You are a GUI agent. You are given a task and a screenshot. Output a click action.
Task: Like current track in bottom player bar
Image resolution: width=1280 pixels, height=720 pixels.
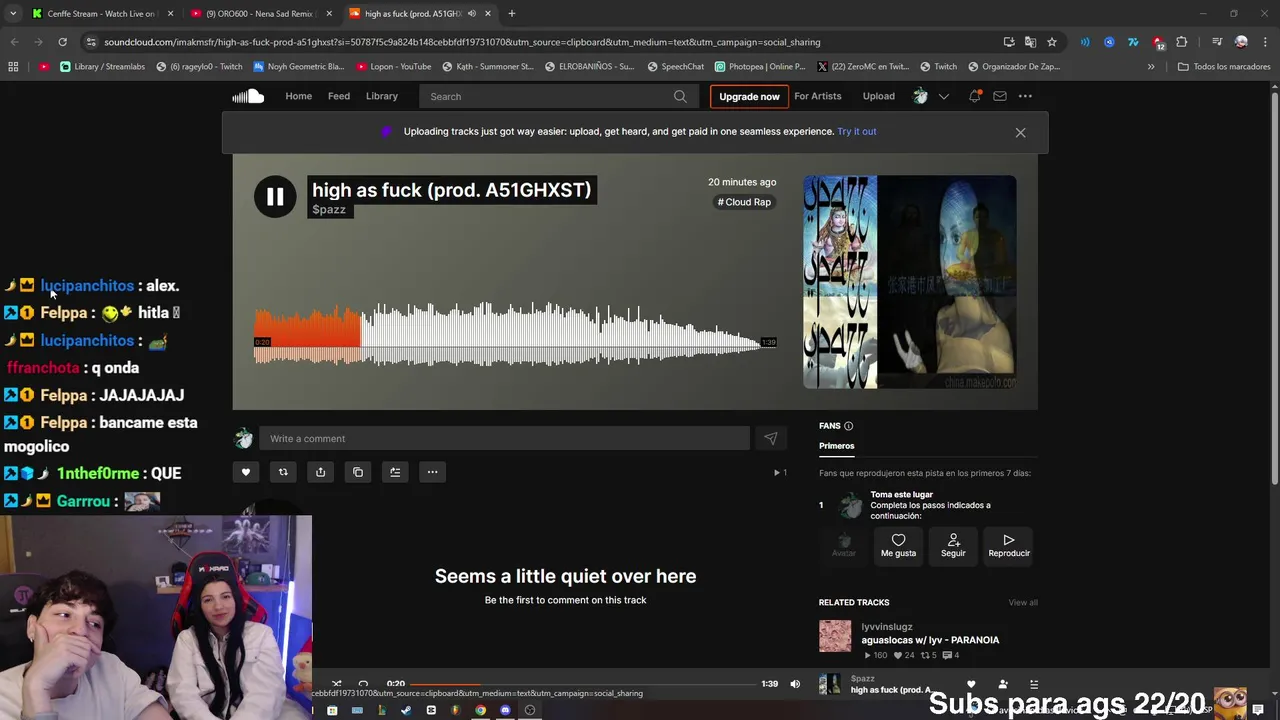click(971, 685)
